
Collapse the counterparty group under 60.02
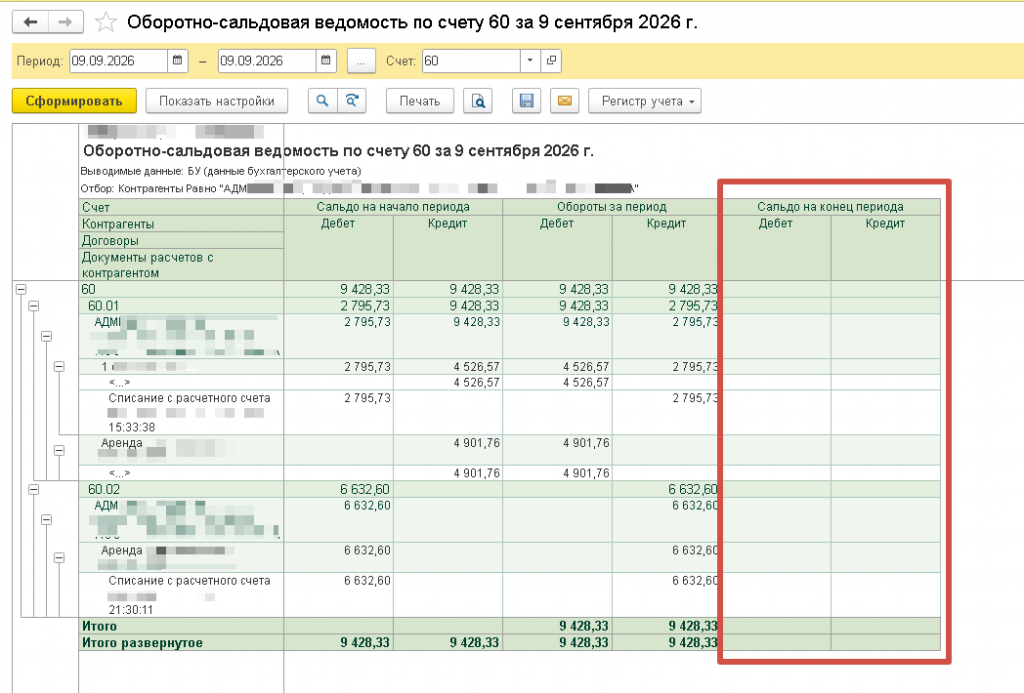[x=46, y=520]
